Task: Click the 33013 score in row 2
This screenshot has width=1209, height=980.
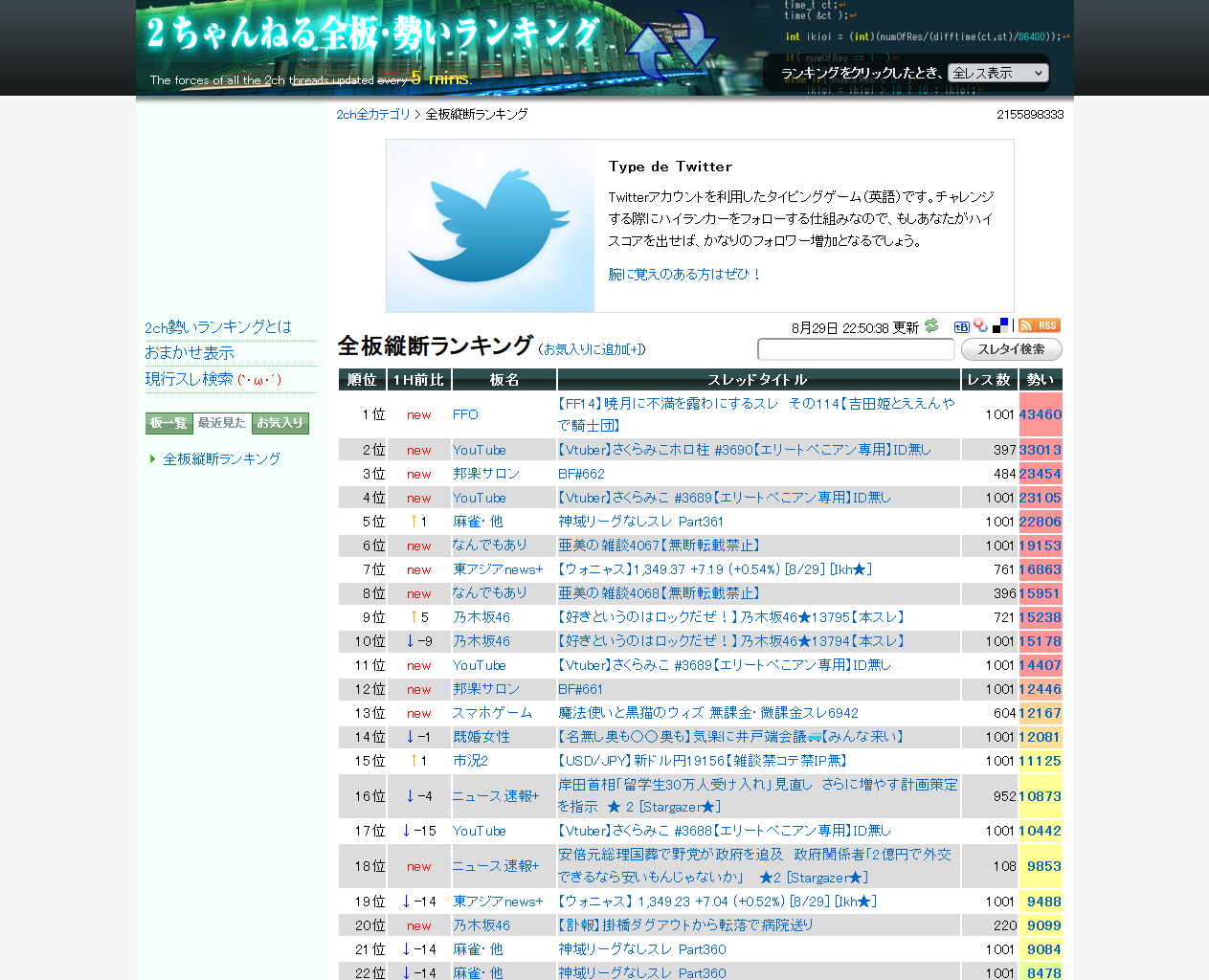Action: [x=1041, y=450]
